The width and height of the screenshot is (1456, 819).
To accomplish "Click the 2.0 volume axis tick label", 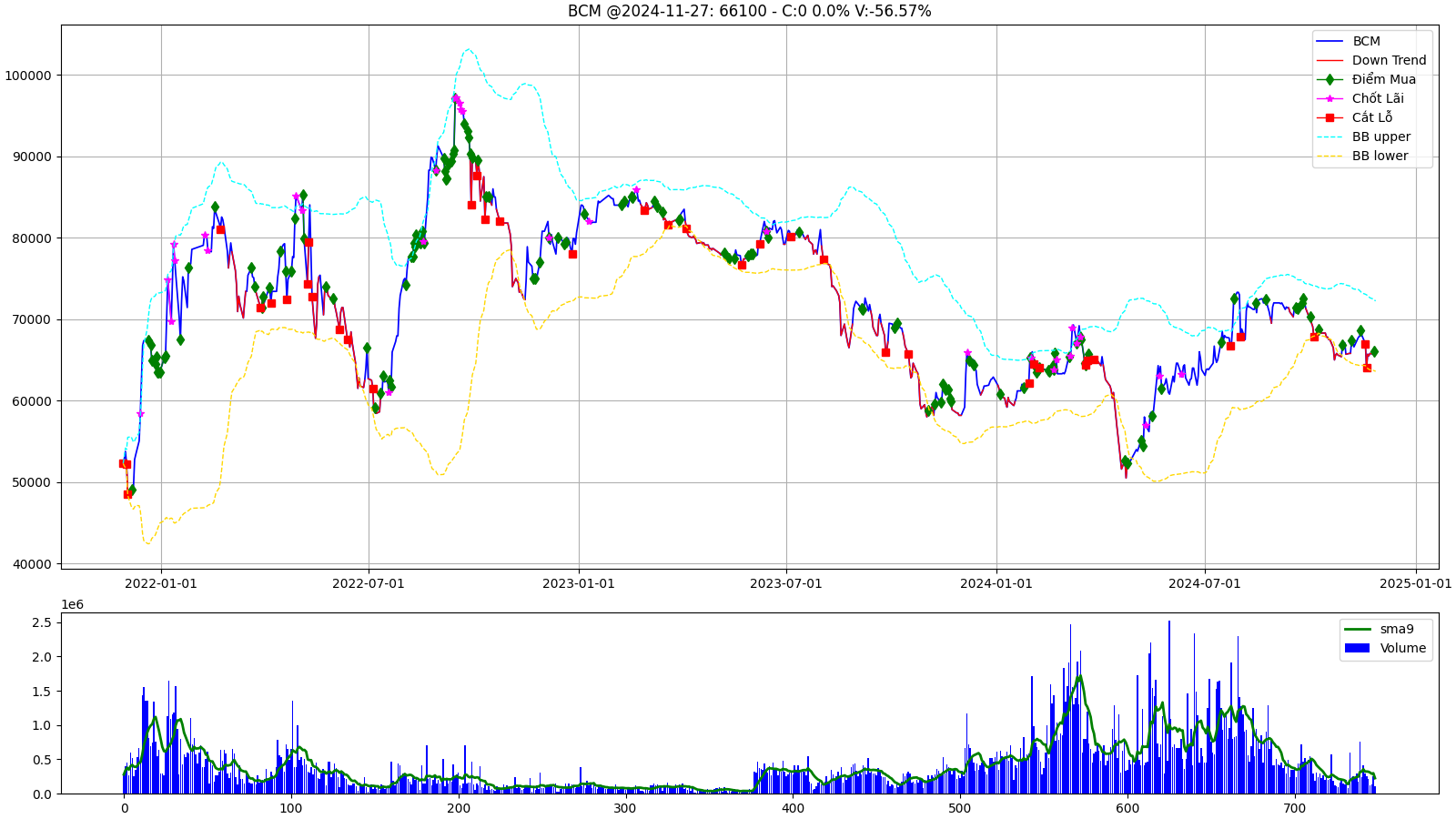I will [x=42, y=657].
